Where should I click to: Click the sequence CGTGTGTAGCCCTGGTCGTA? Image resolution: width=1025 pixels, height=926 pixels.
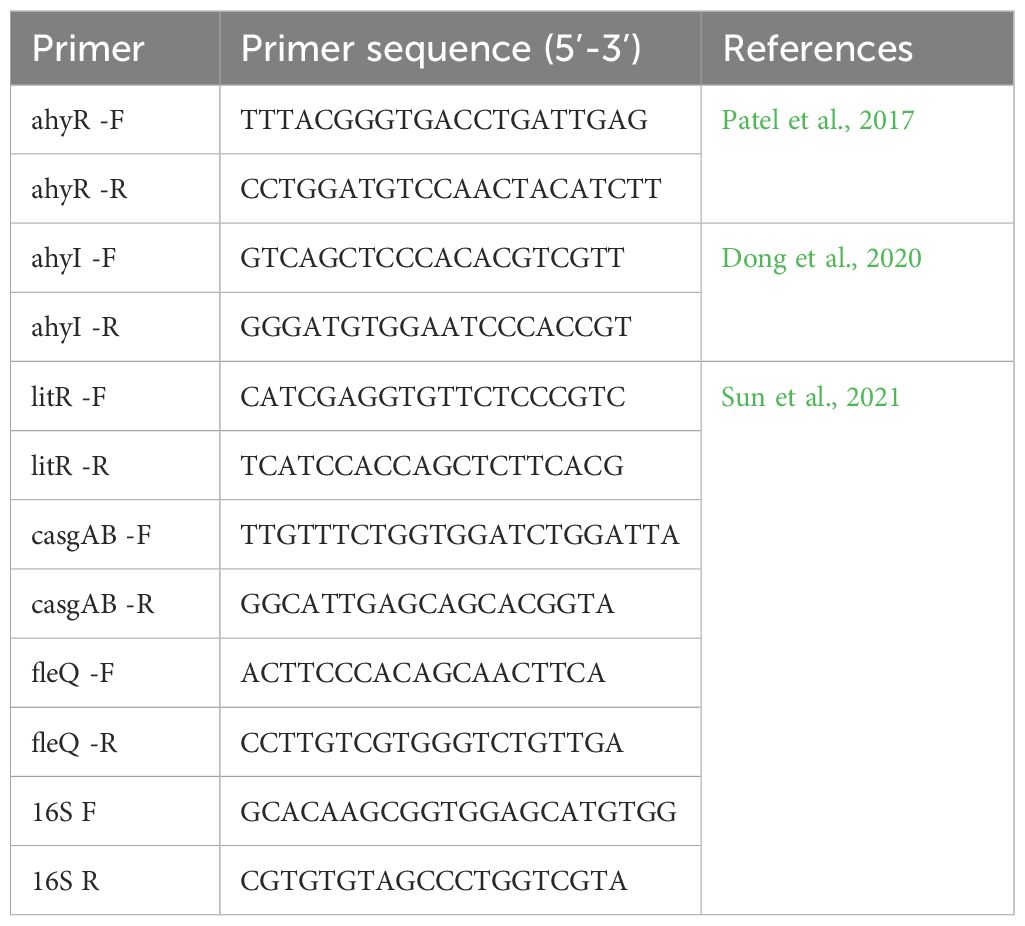pos(434,881)
